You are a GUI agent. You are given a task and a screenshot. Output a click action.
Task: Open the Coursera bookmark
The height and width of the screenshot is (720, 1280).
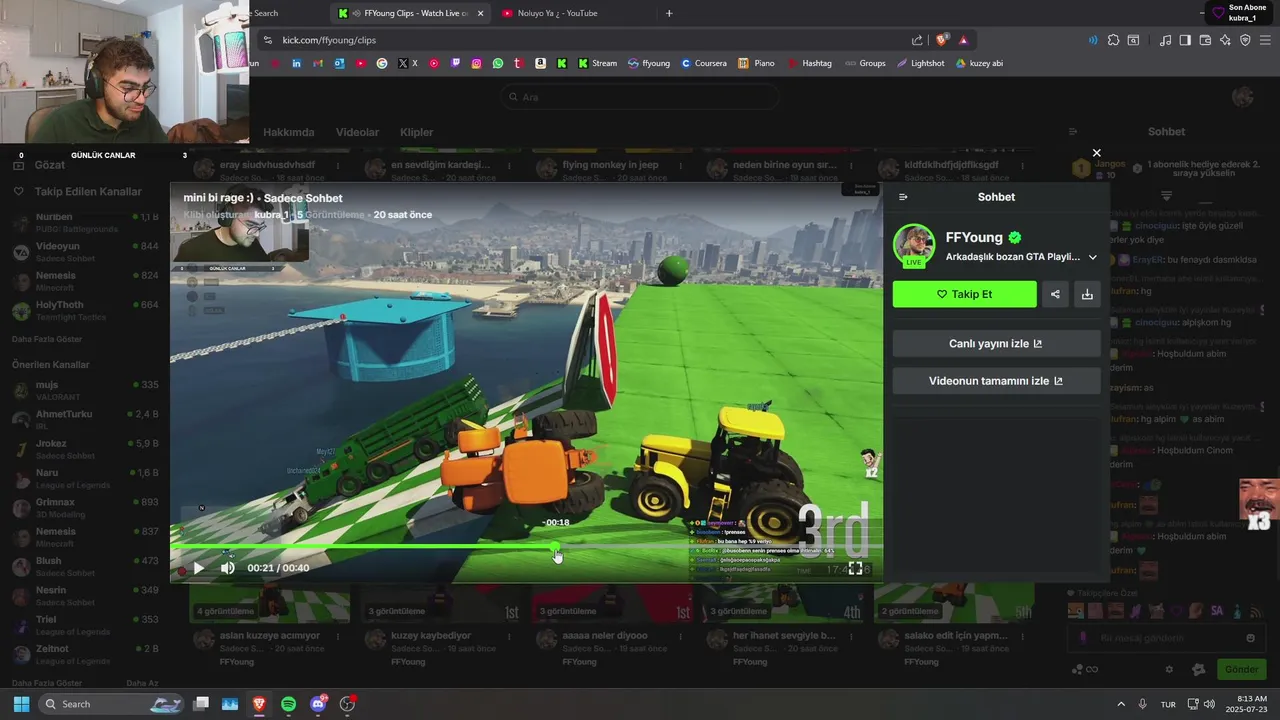click(x=704, y=63)
